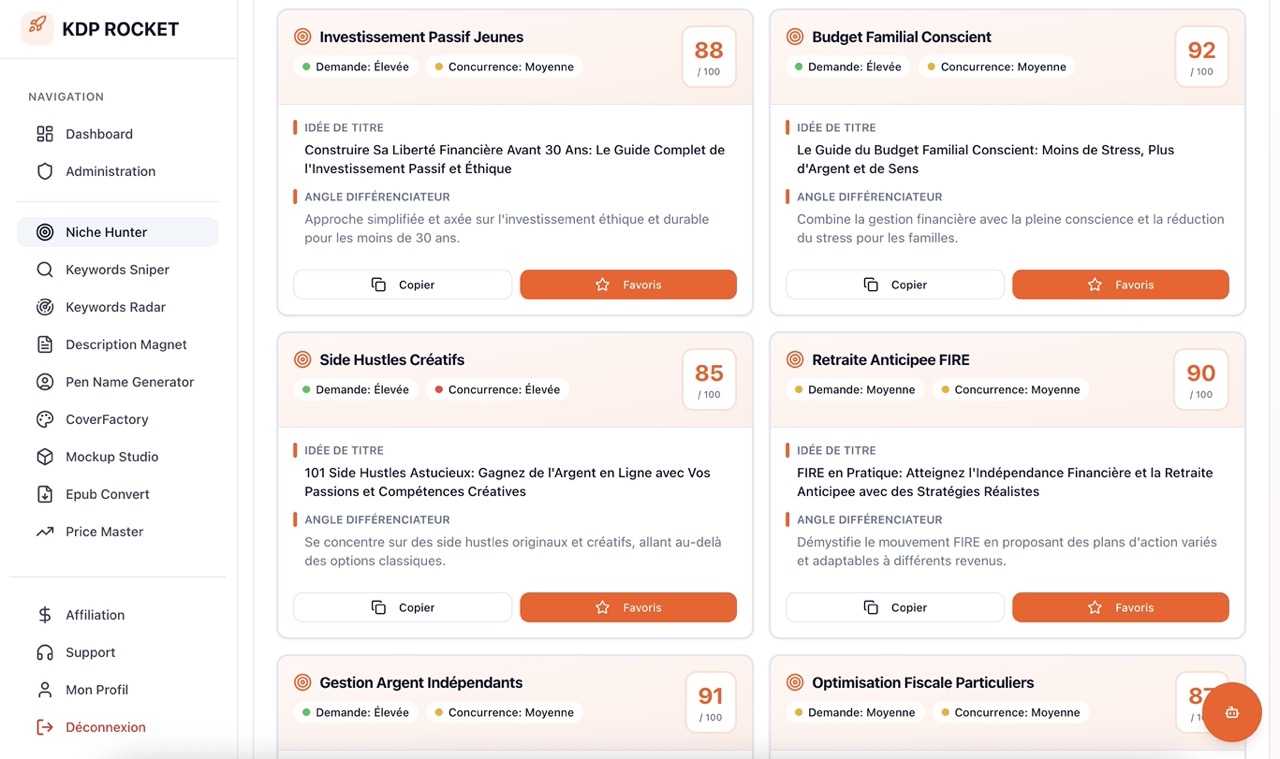
Task: Open the Description Magnet menu item
Action: pyautogui.click(x=126, y=345)
